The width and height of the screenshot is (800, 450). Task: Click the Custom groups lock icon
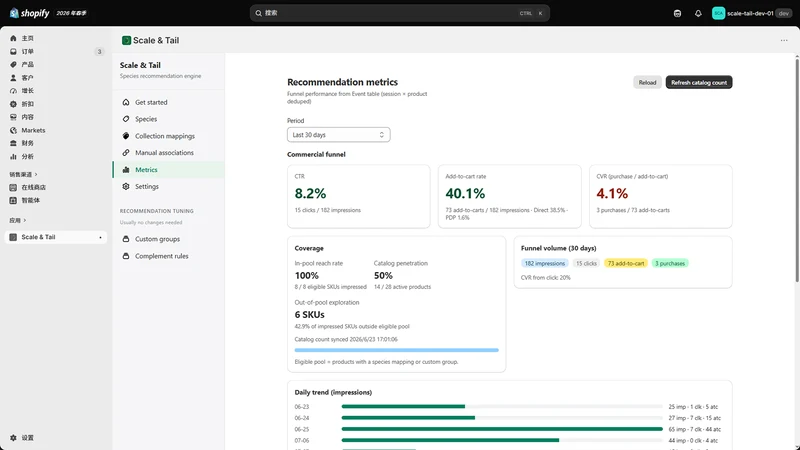126,239
